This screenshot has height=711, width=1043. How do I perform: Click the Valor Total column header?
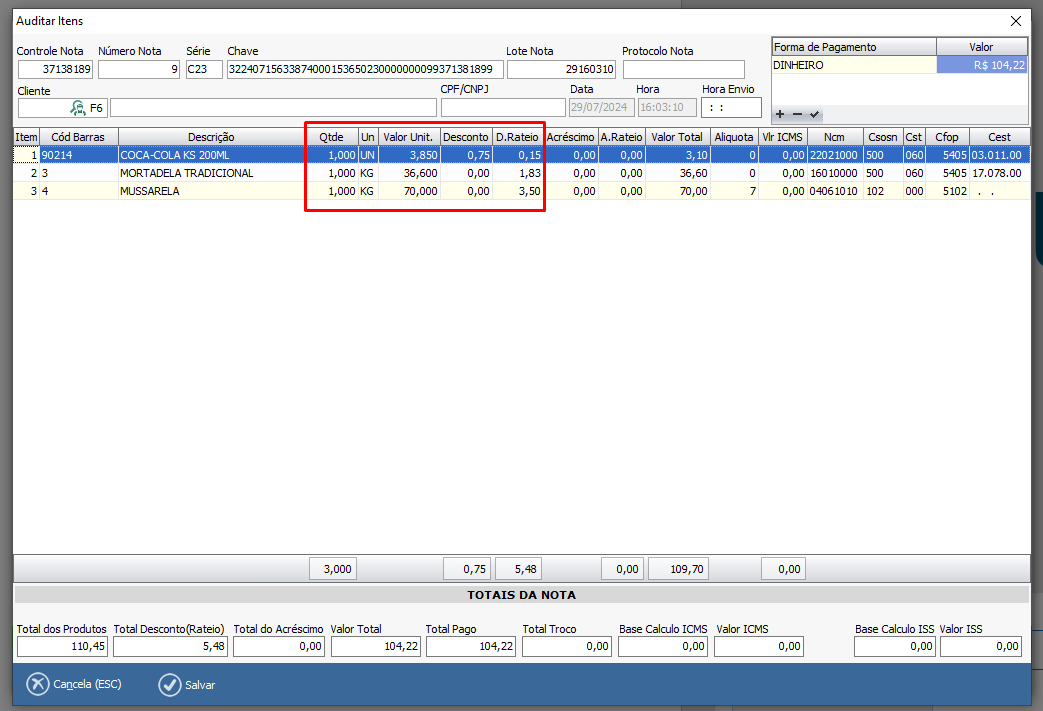[677, 137]
